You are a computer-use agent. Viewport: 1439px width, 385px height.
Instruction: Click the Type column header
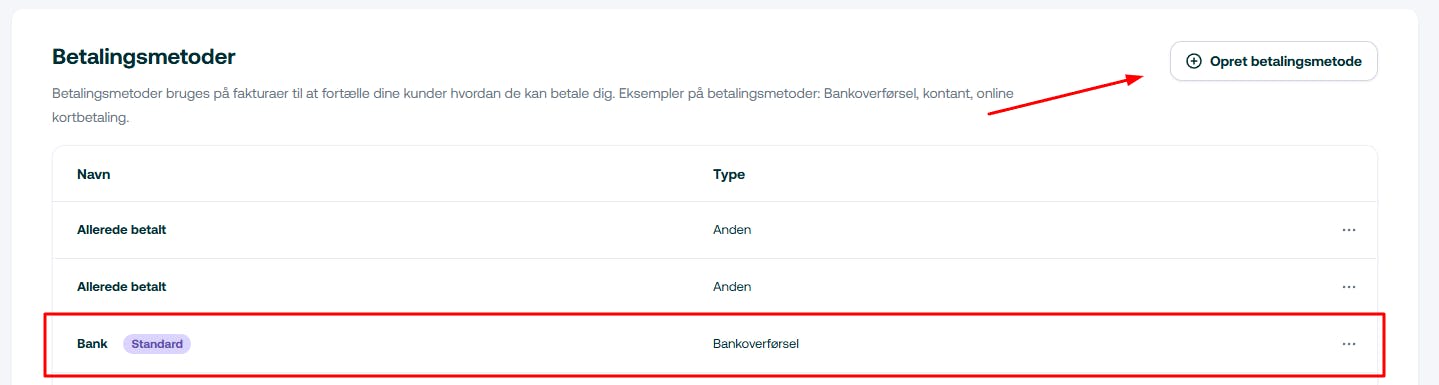click(729, 174)
